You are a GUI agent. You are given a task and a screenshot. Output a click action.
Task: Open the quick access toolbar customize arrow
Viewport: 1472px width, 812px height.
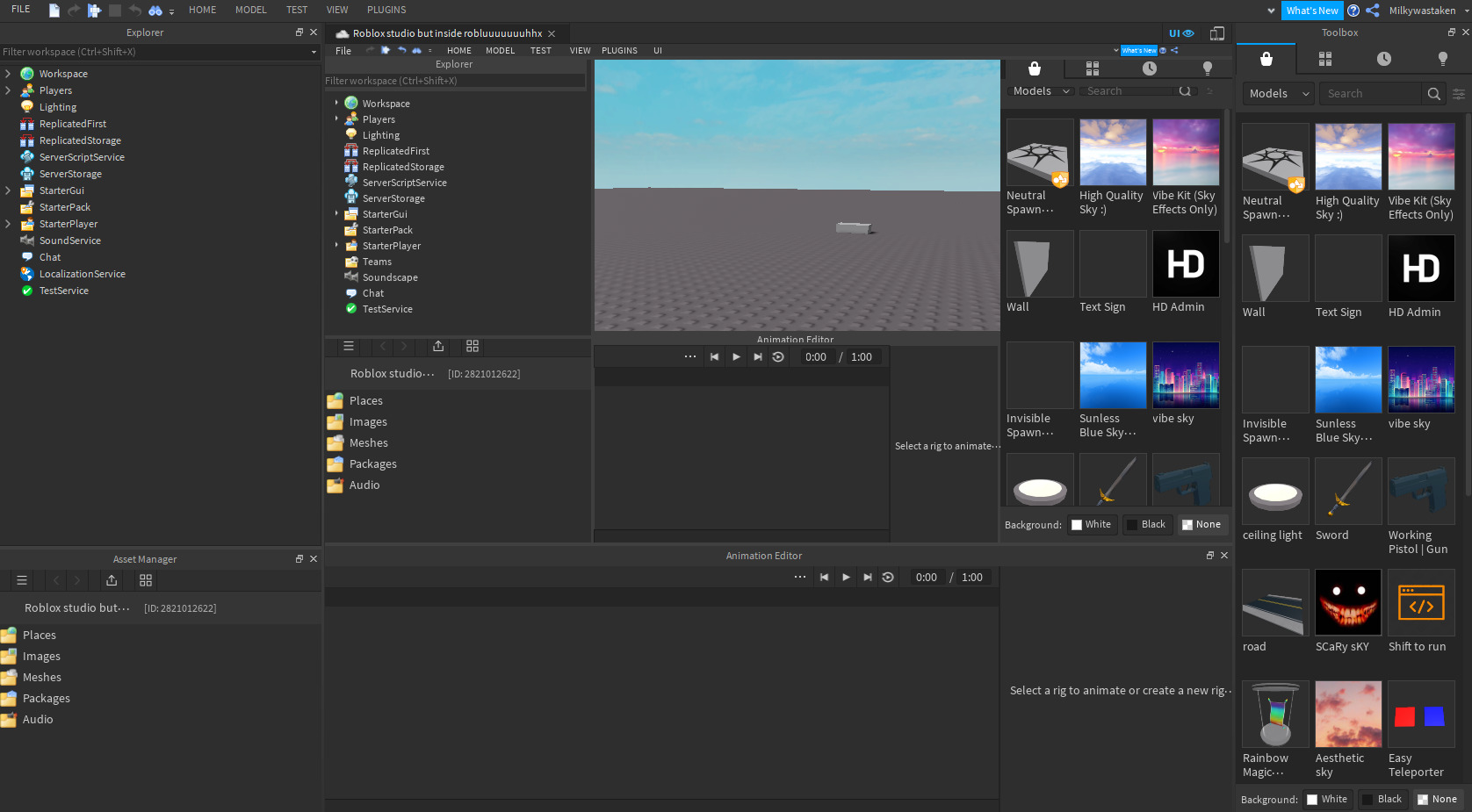tap(171, 11)
